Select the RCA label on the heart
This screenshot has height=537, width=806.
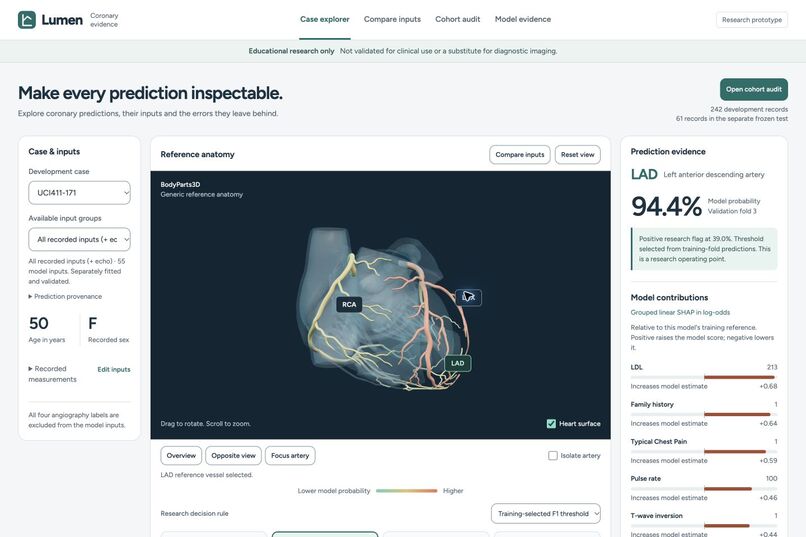click(x=349, y=305)
